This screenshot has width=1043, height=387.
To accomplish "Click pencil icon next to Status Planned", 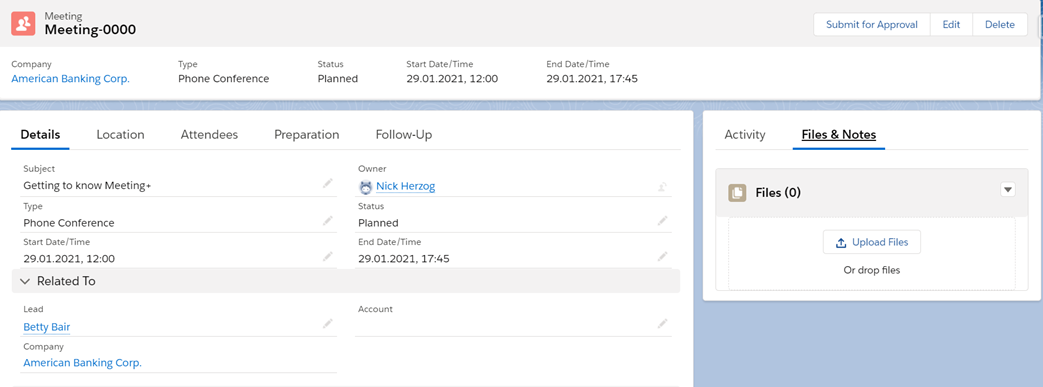I will [663, 220].
